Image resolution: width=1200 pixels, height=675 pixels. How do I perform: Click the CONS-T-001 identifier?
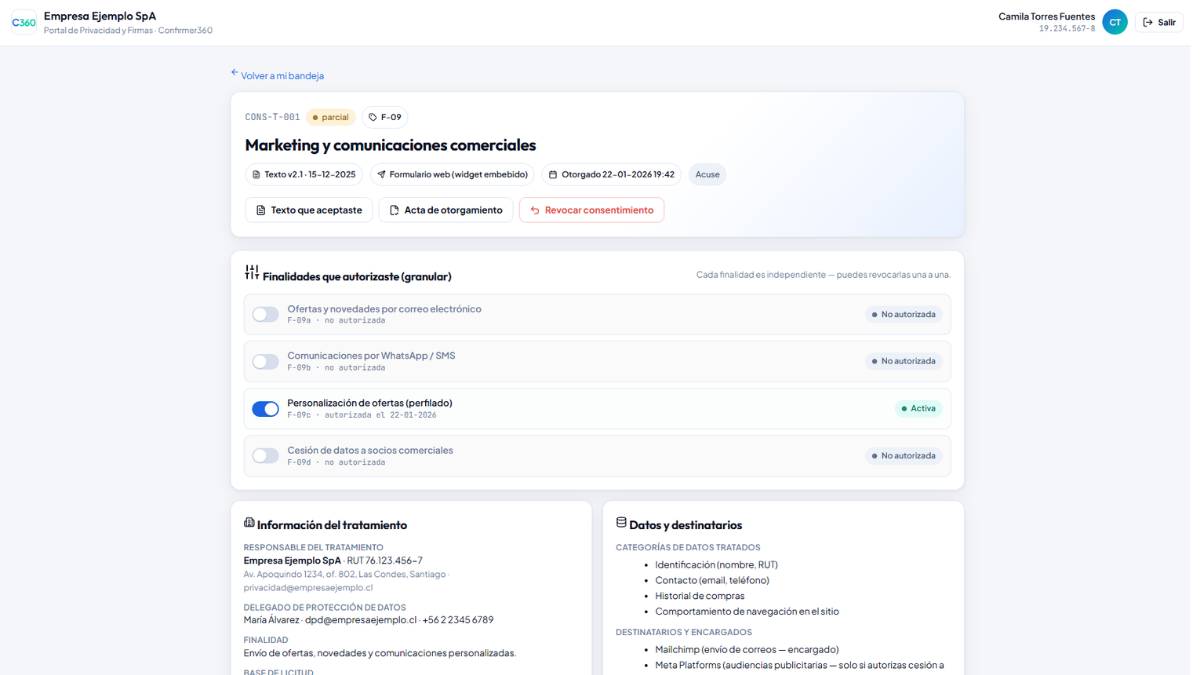coord(272,117)
